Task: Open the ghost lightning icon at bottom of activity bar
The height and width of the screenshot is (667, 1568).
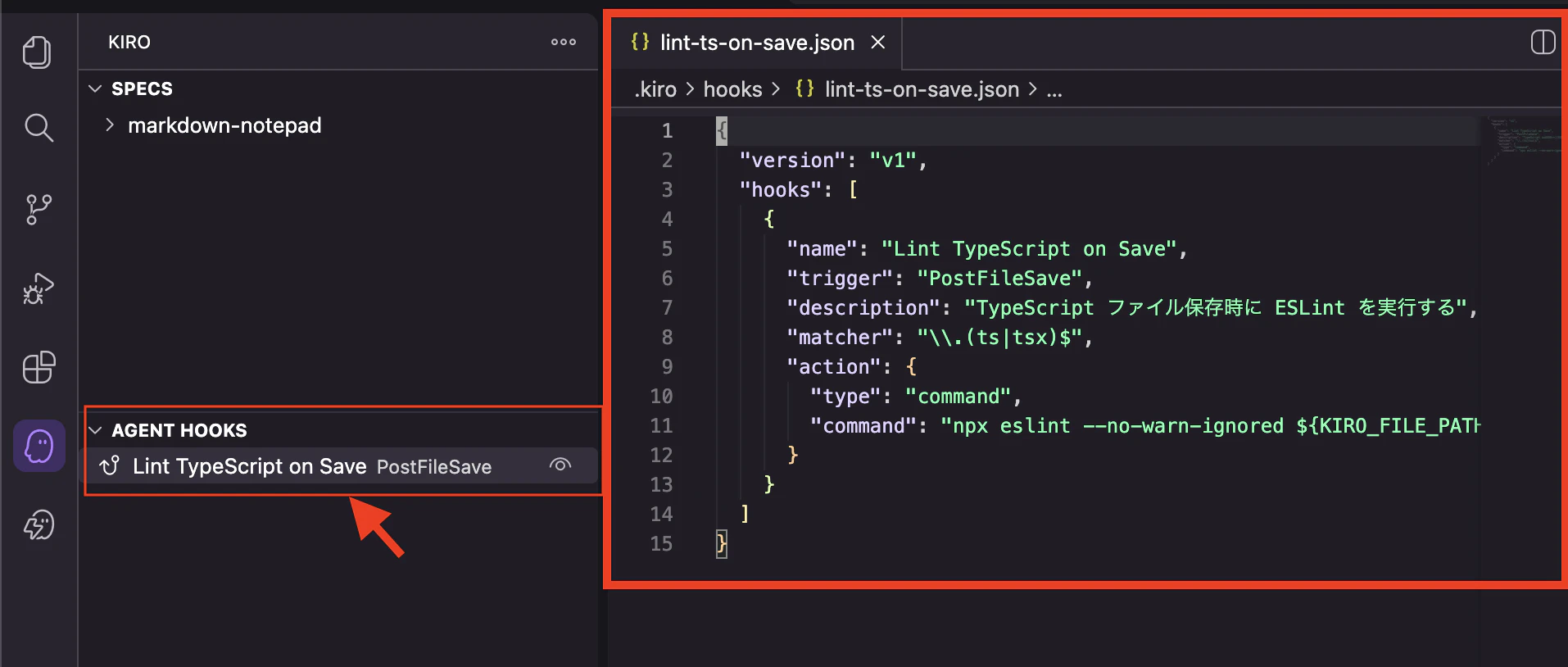Action: [x=39, y=525]
